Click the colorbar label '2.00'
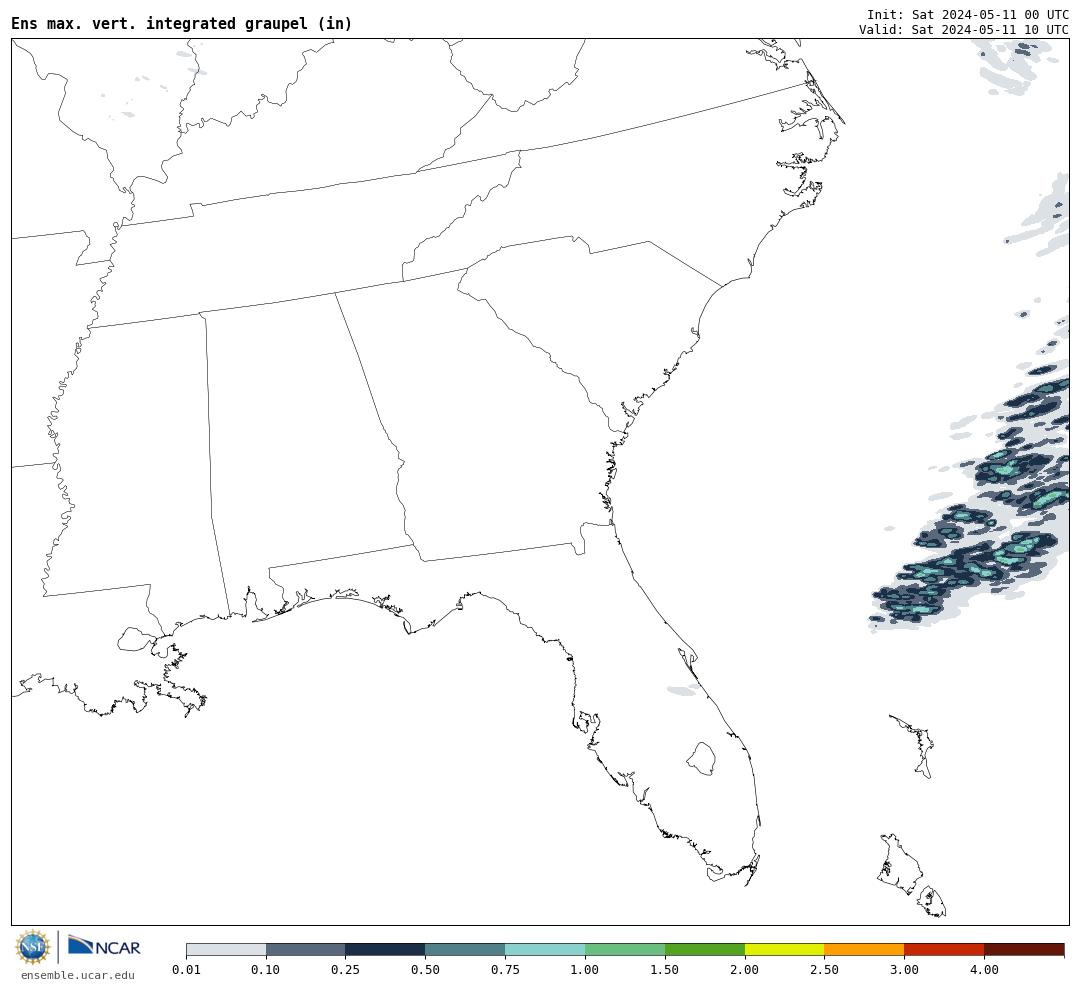This screenshot has width=1080, height=988. click(x=745, y=970)
